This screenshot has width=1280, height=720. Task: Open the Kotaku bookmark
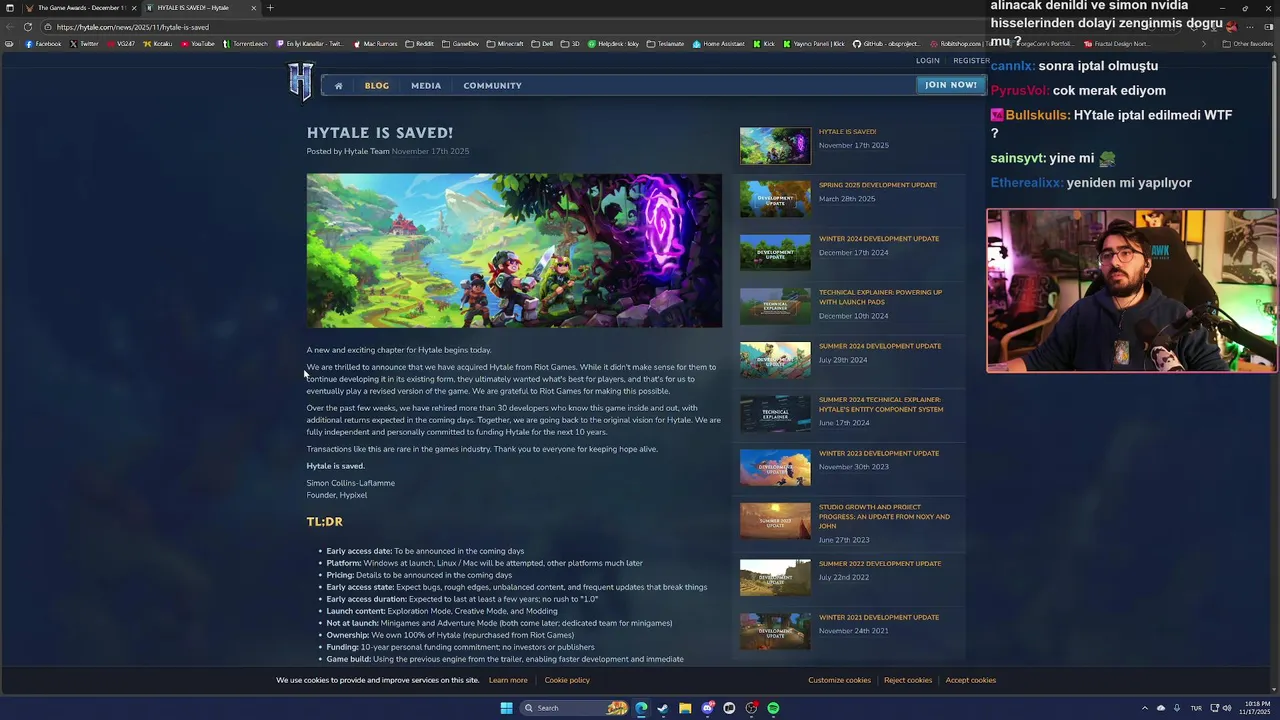[158, 44]
